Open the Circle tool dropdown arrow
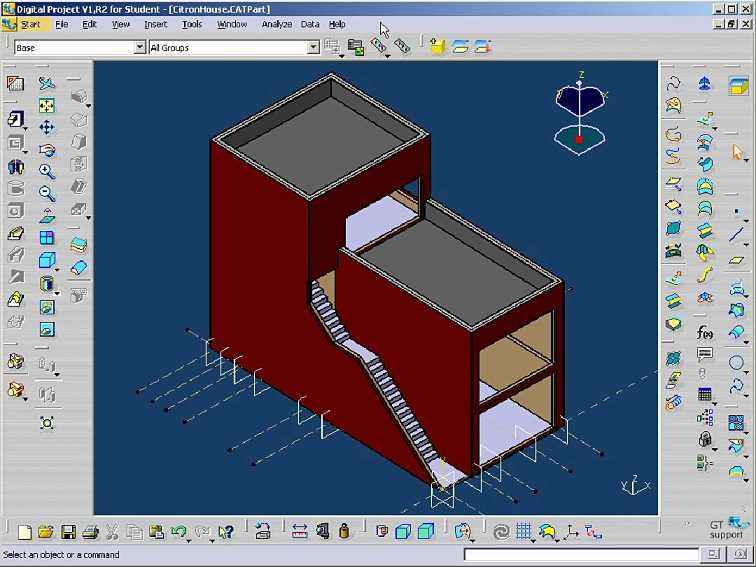This screenshot has height=567, width=756. tap(747, 372)
